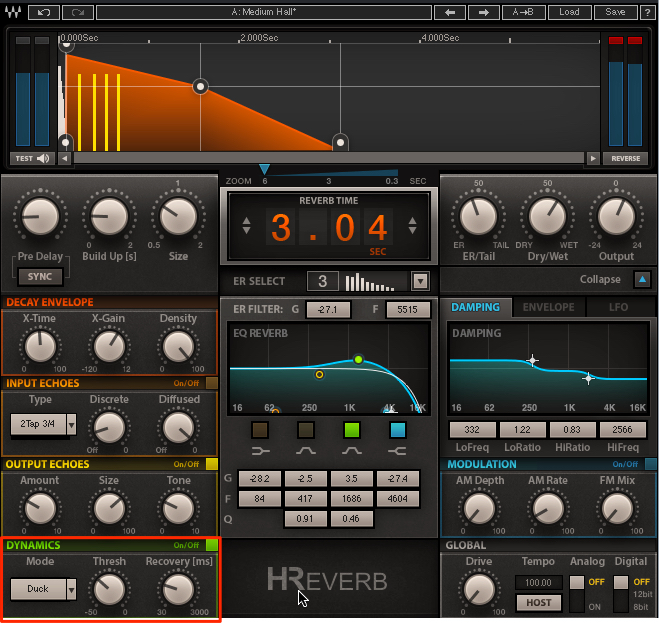This screenshot has height=623, width=659.
Task: Click the Redo arrow button
Action: [x=78, y=12]
